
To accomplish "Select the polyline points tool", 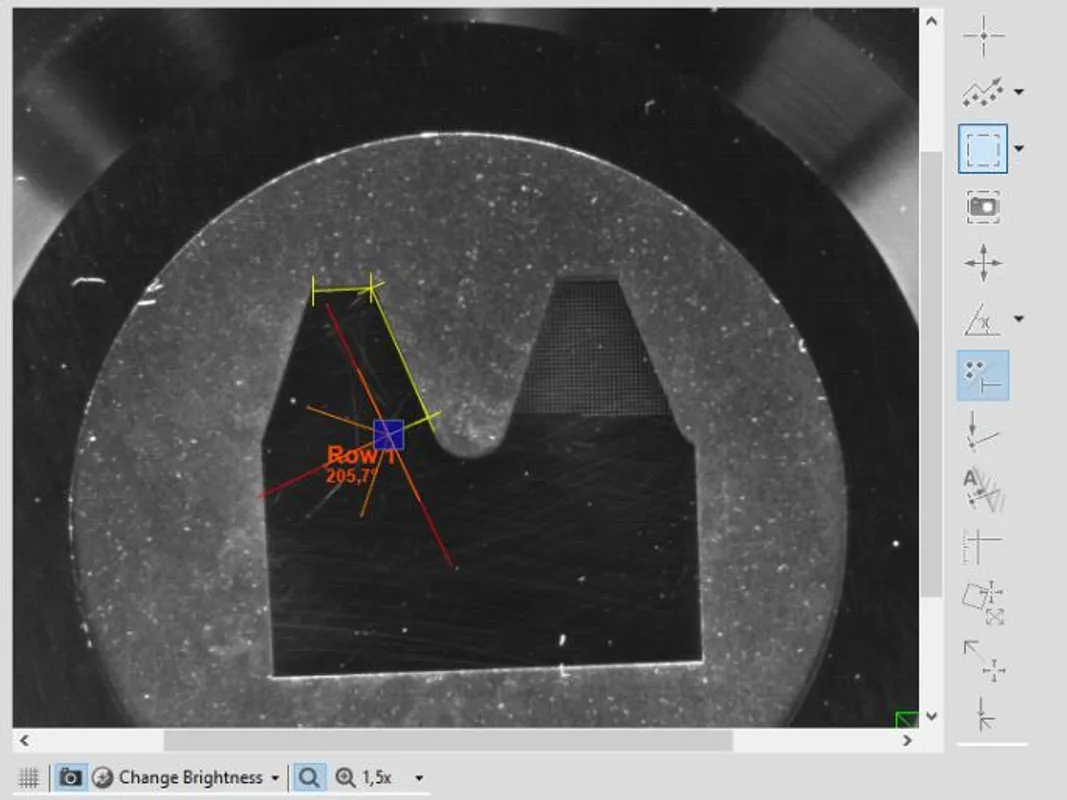I will 983,92.
